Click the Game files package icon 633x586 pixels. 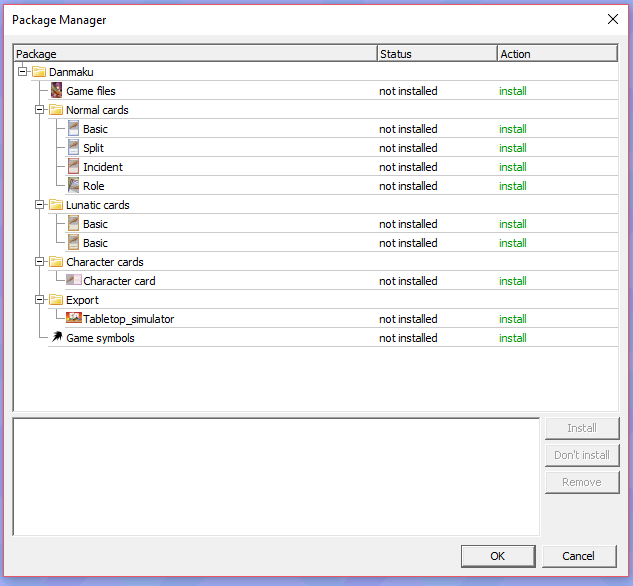57,90
